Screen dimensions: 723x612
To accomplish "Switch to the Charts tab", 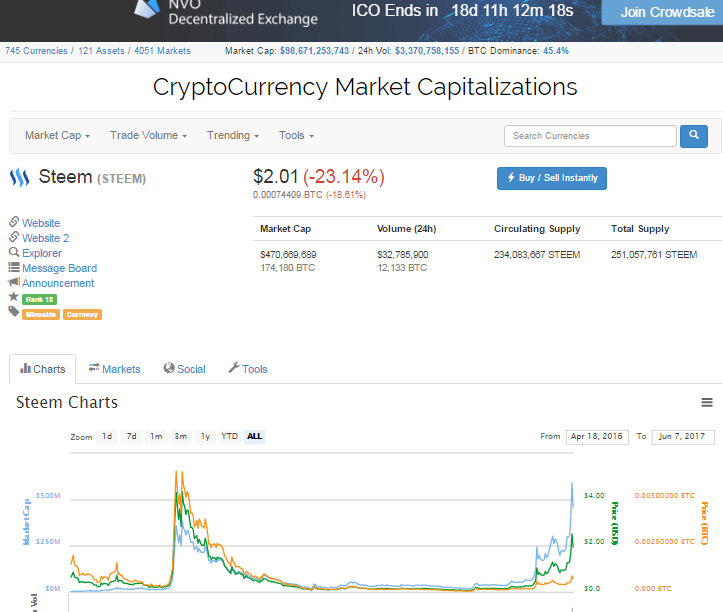I will [42, 369].
